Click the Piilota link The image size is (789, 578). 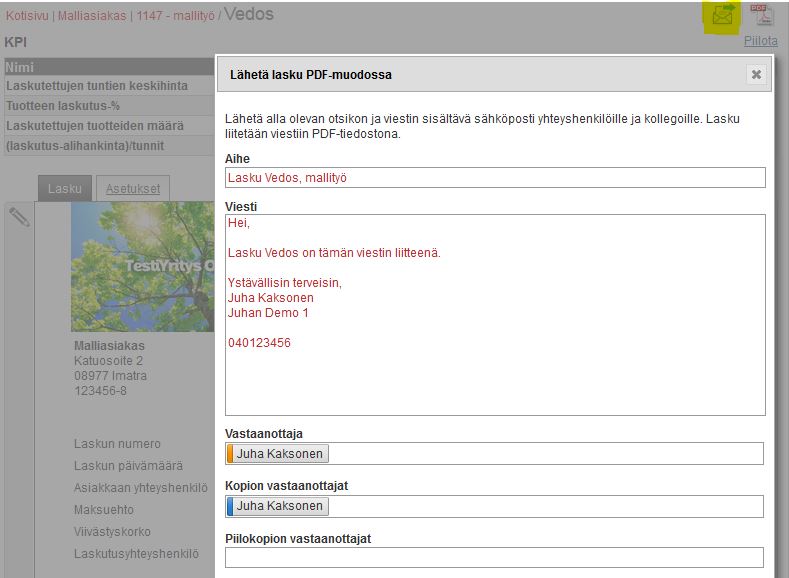click(x=760, y=41)
